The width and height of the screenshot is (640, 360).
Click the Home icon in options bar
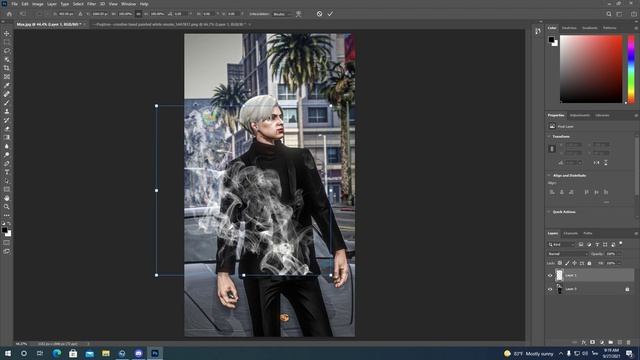[x=9, y=14]
